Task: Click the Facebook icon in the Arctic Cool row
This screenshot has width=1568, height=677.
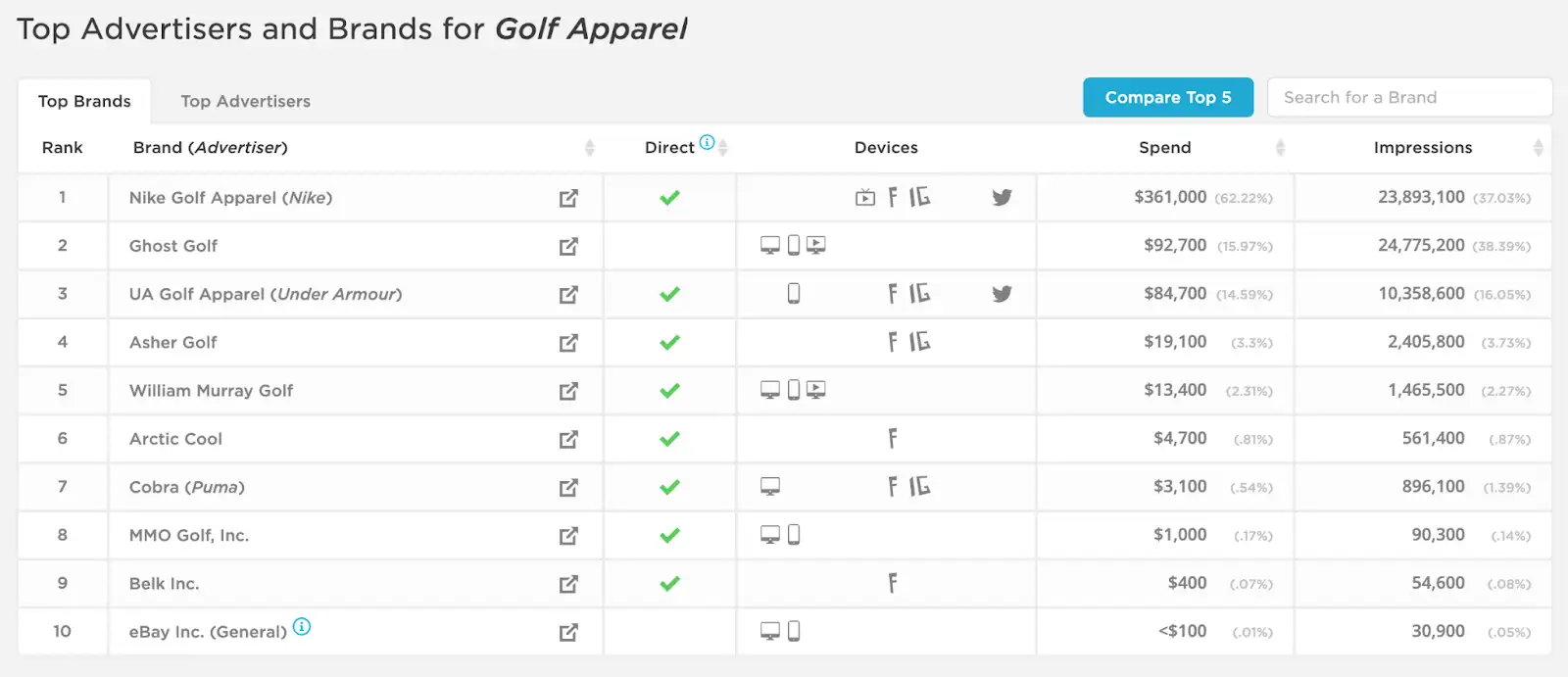Action: 893,438
